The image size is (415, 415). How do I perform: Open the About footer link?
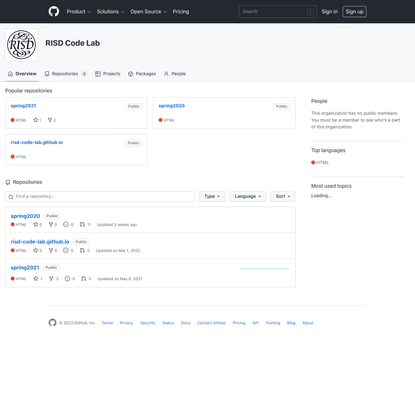tap(308, 323)
